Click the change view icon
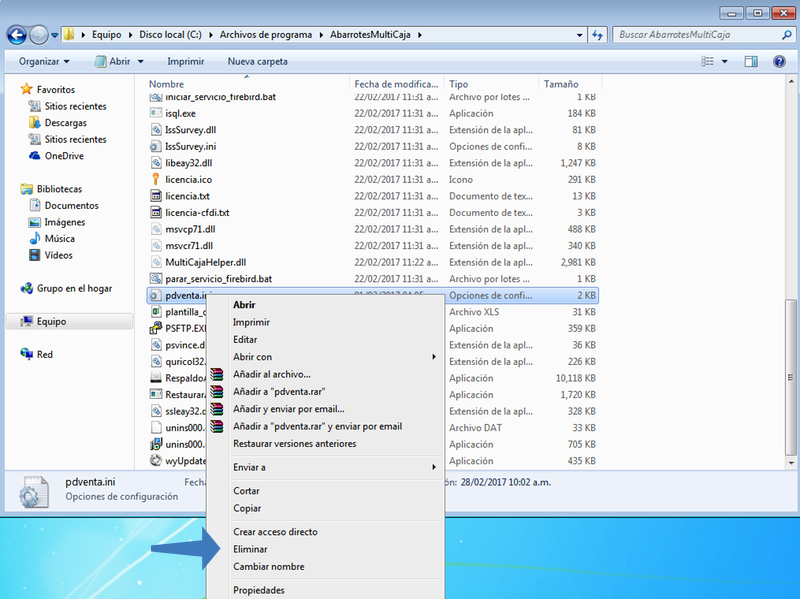The width and height of the screenshot is (800, 599). (708, 61)
